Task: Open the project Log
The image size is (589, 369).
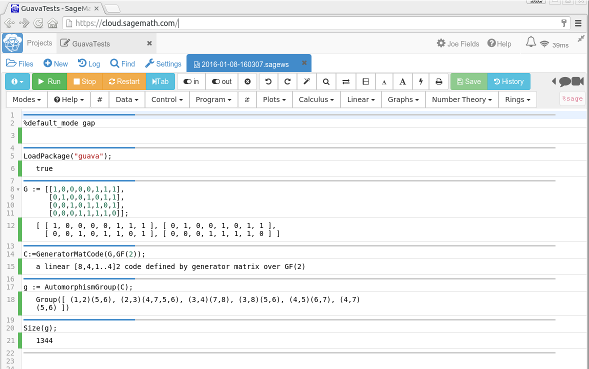Action: (x=89, y=64)
